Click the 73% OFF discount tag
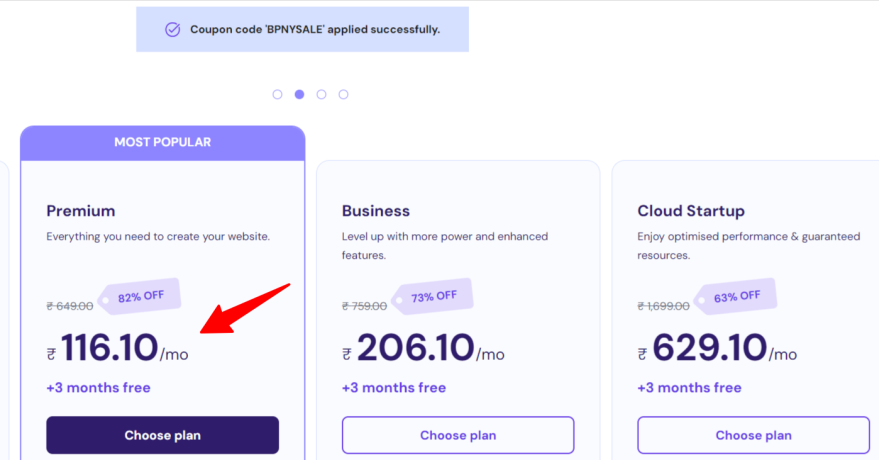This screenshot has height=460, width=884. coord(435,296)
